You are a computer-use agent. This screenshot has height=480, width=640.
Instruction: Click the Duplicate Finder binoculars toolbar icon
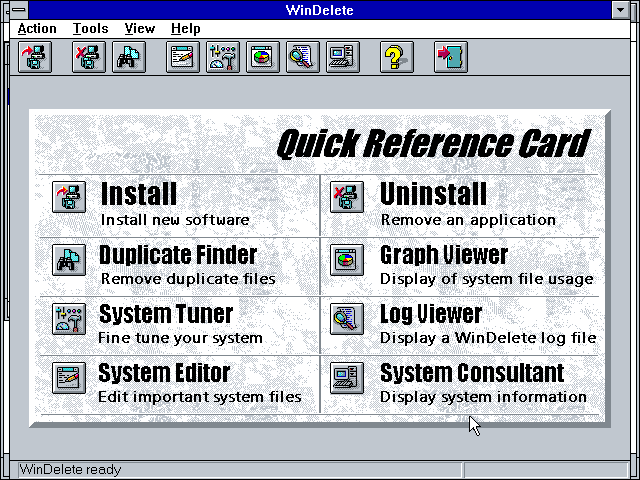coord(129,57)
